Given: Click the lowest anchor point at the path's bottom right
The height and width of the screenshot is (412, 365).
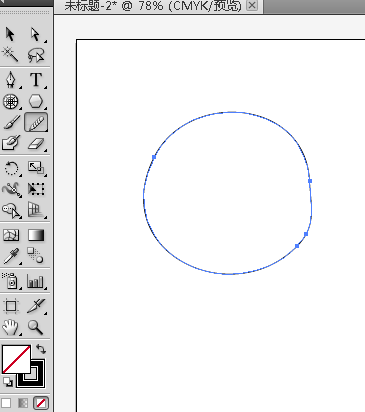Looking at the screenshot, I should pyautogui.click(x=297, y=246).
